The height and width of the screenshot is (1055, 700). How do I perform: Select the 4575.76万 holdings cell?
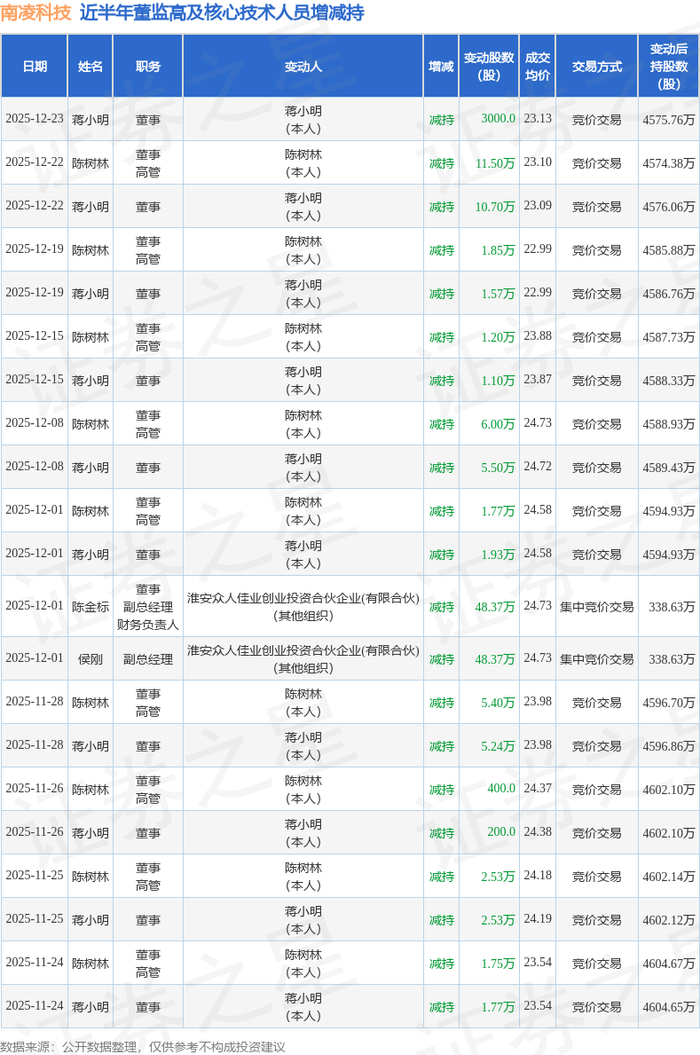(668, 119)
